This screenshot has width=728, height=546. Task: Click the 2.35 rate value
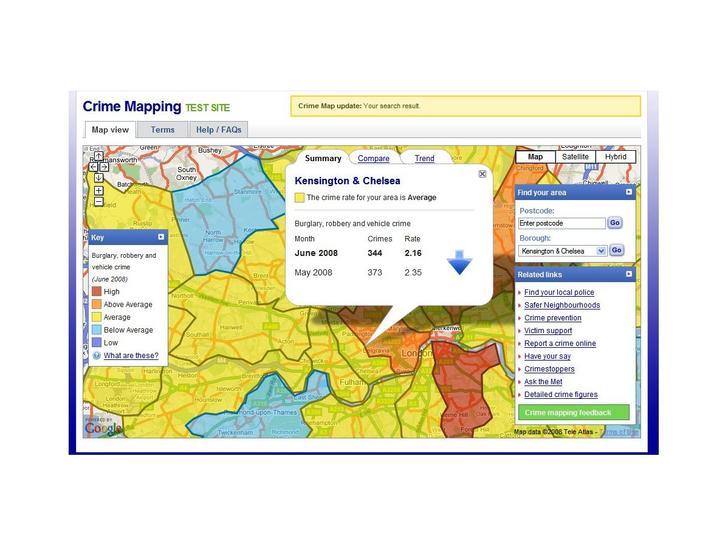pos(413,273)
